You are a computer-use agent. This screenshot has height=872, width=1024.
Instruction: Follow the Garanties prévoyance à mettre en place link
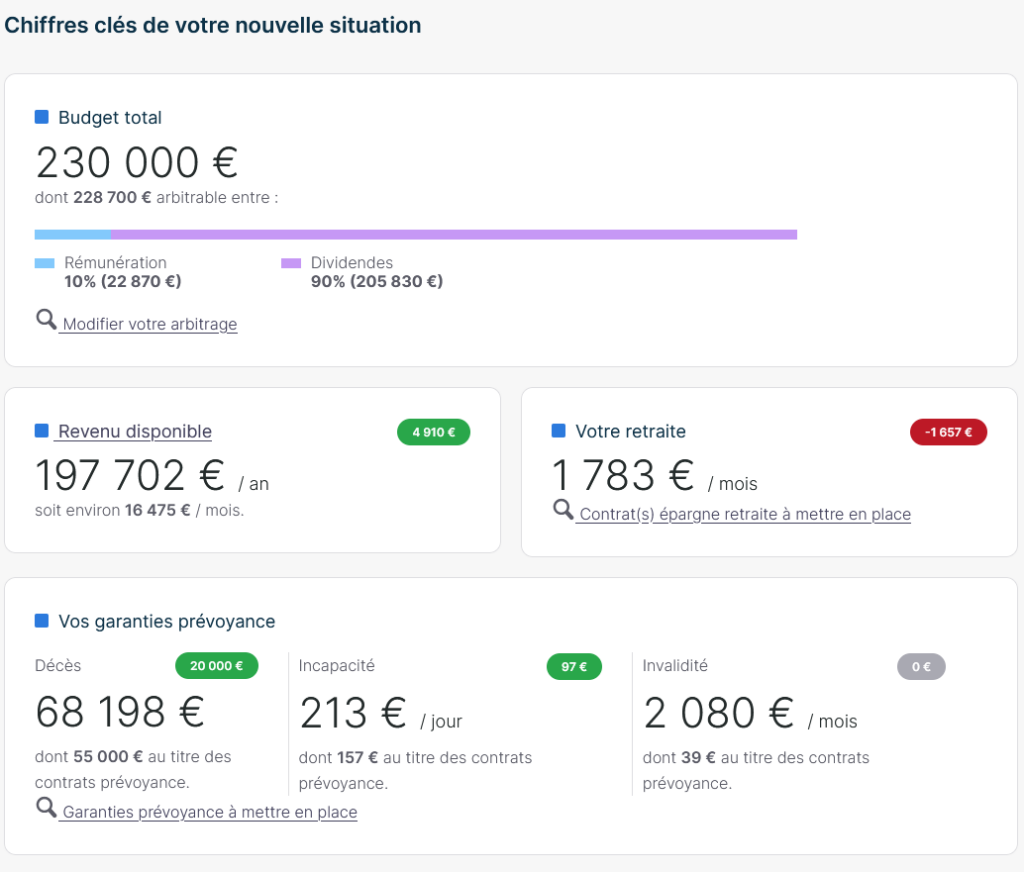click(x=209, y=812)
